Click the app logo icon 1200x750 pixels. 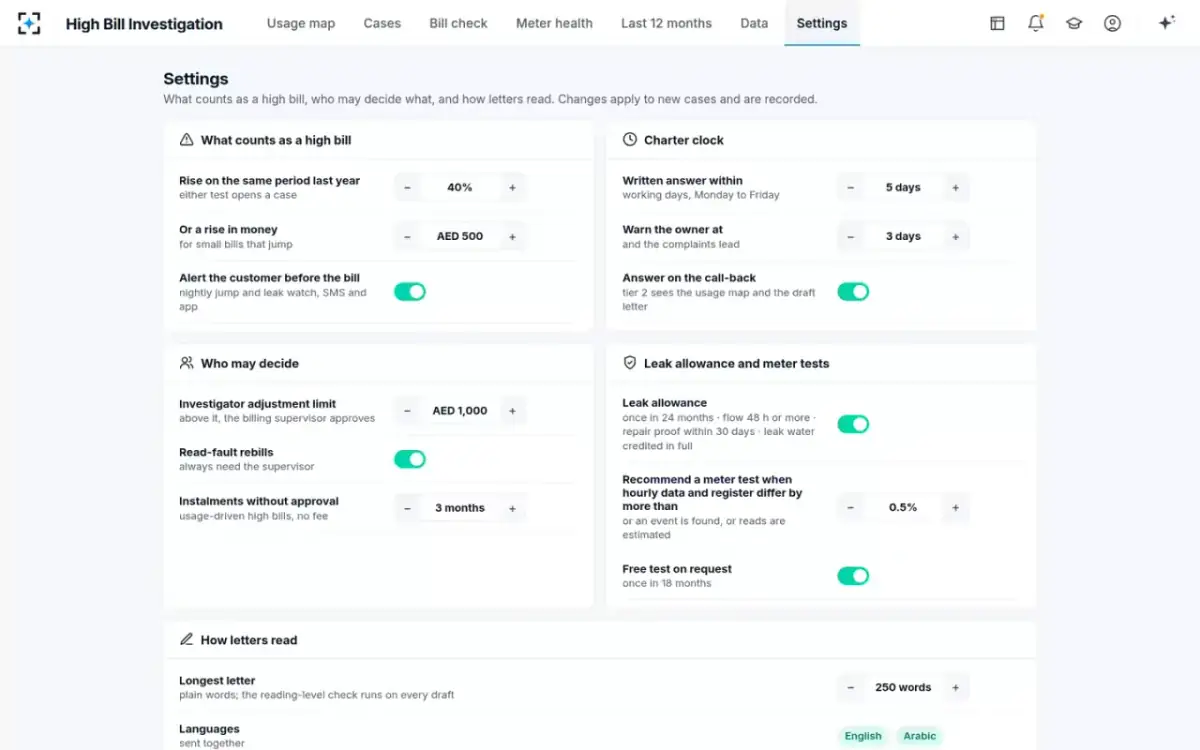tap(30, 23)
